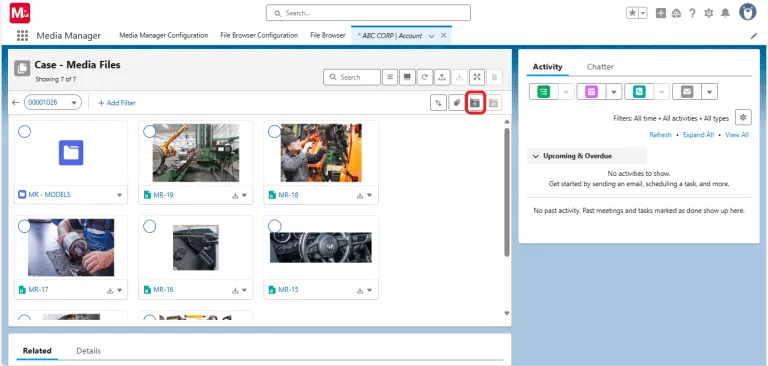768x366 pixels.
Task: Click the back arrow beside 00001026
Action: point(16,102)
